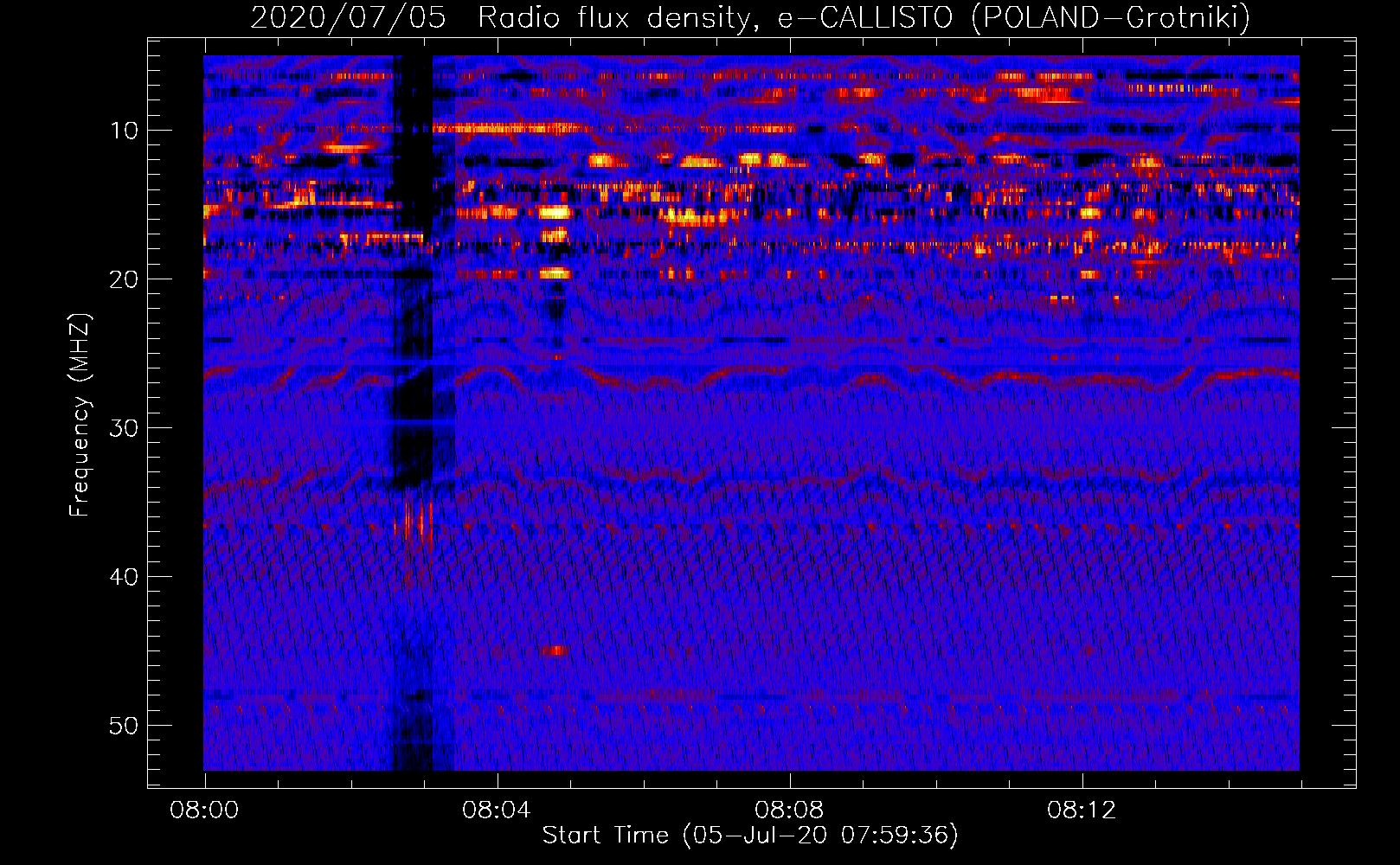Click the '20' frequency tick label
This screenshot has height=865, width=1400.
point(124,279)
